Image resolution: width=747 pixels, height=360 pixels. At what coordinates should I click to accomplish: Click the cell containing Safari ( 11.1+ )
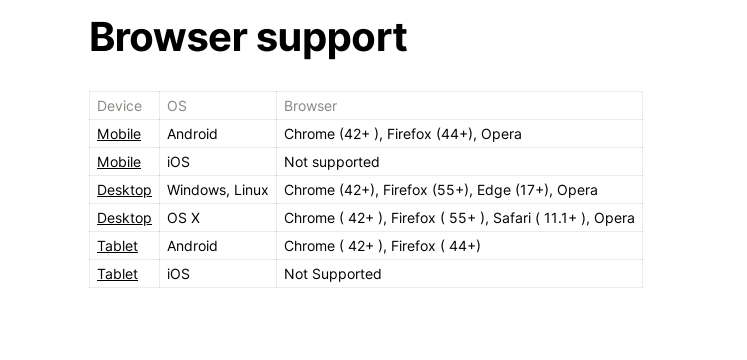coord(459,219)
